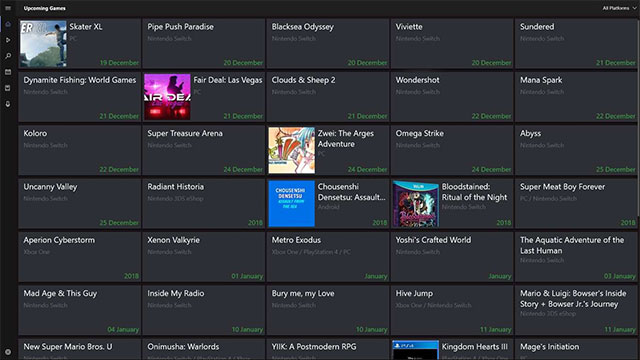Screen dimensions: 640x360
Task: Open the Hive Jump tile
Action: (x=452, y=311)
